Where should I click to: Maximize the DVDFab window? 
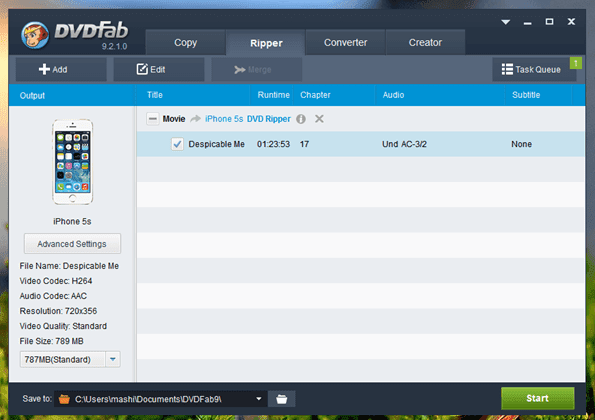tap(549, 22)
